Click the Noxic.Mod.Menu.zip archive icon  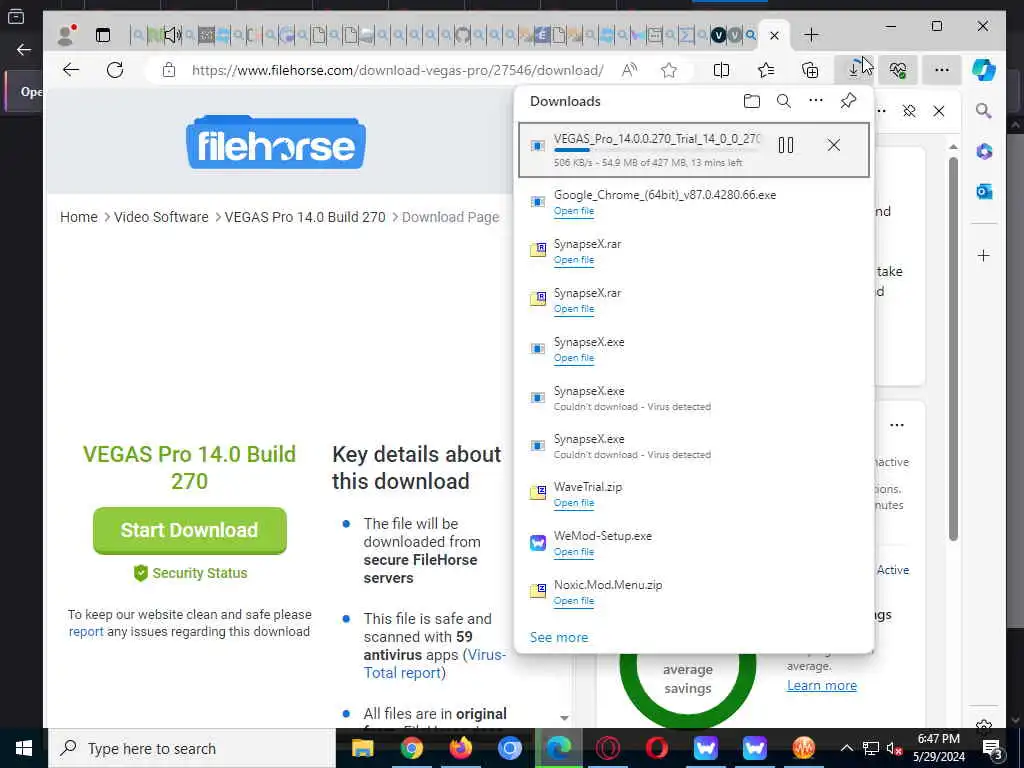pyautogui.click(x=537, y=591)
